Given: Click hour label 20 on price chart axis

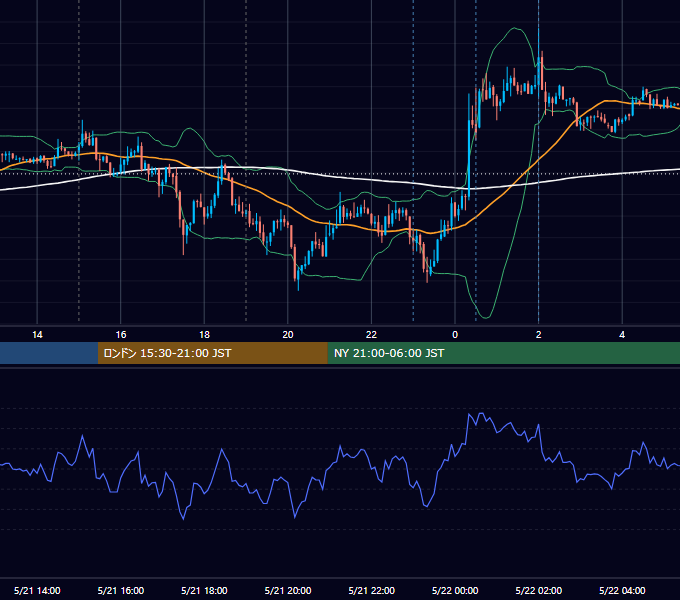Looking at the screenshot, I should tap(288, 335).
